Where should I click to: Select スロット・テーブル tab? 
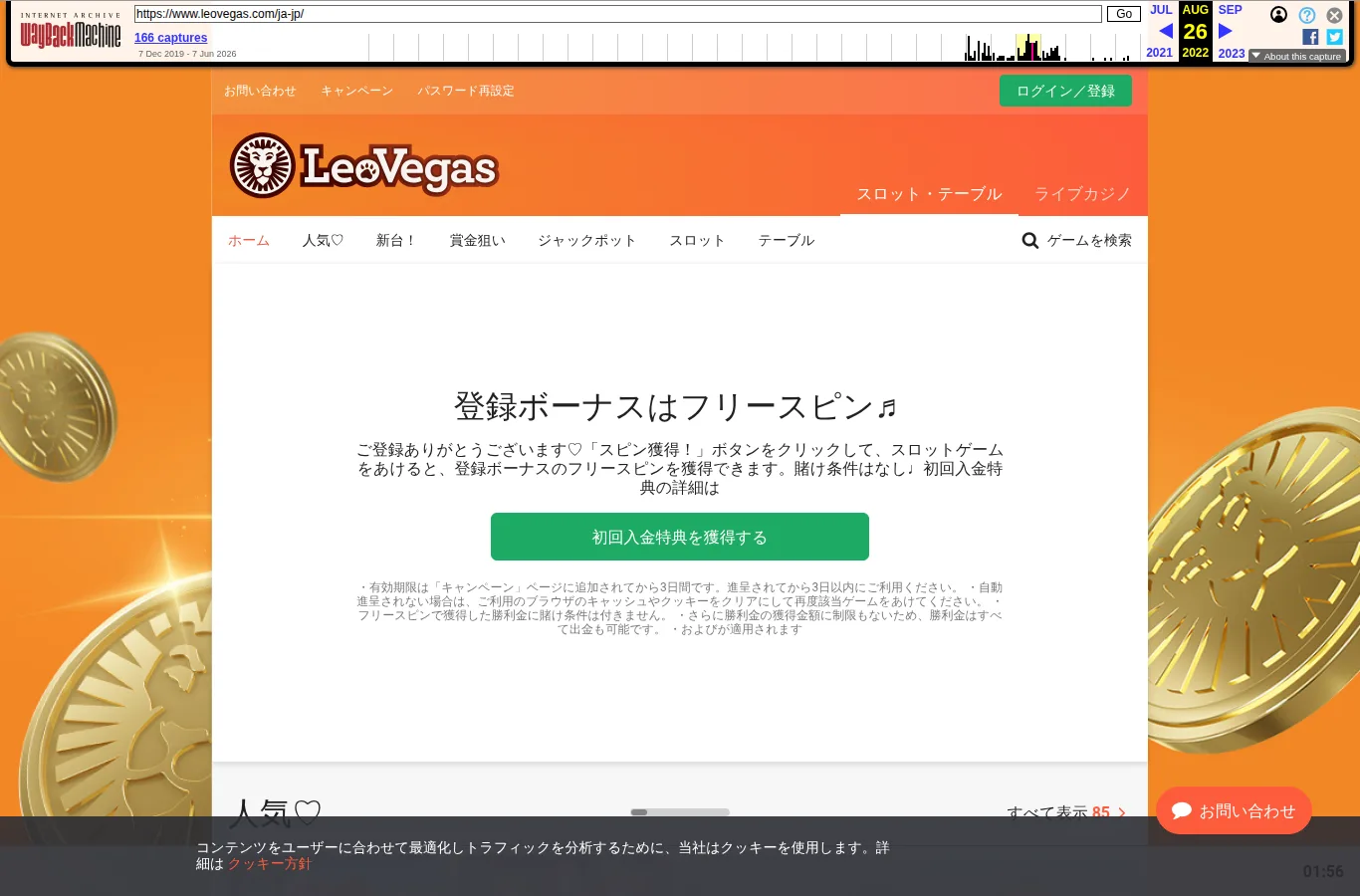(929, 194)
